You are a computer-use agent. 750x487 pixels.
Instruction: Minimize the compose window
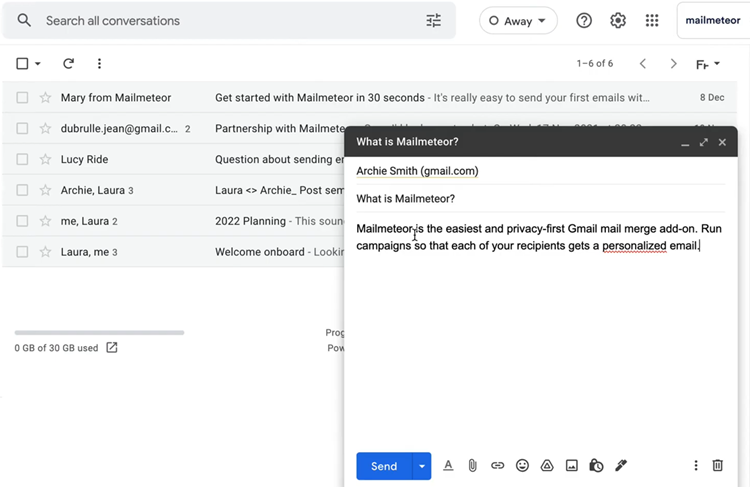click(x=685, y=143)
